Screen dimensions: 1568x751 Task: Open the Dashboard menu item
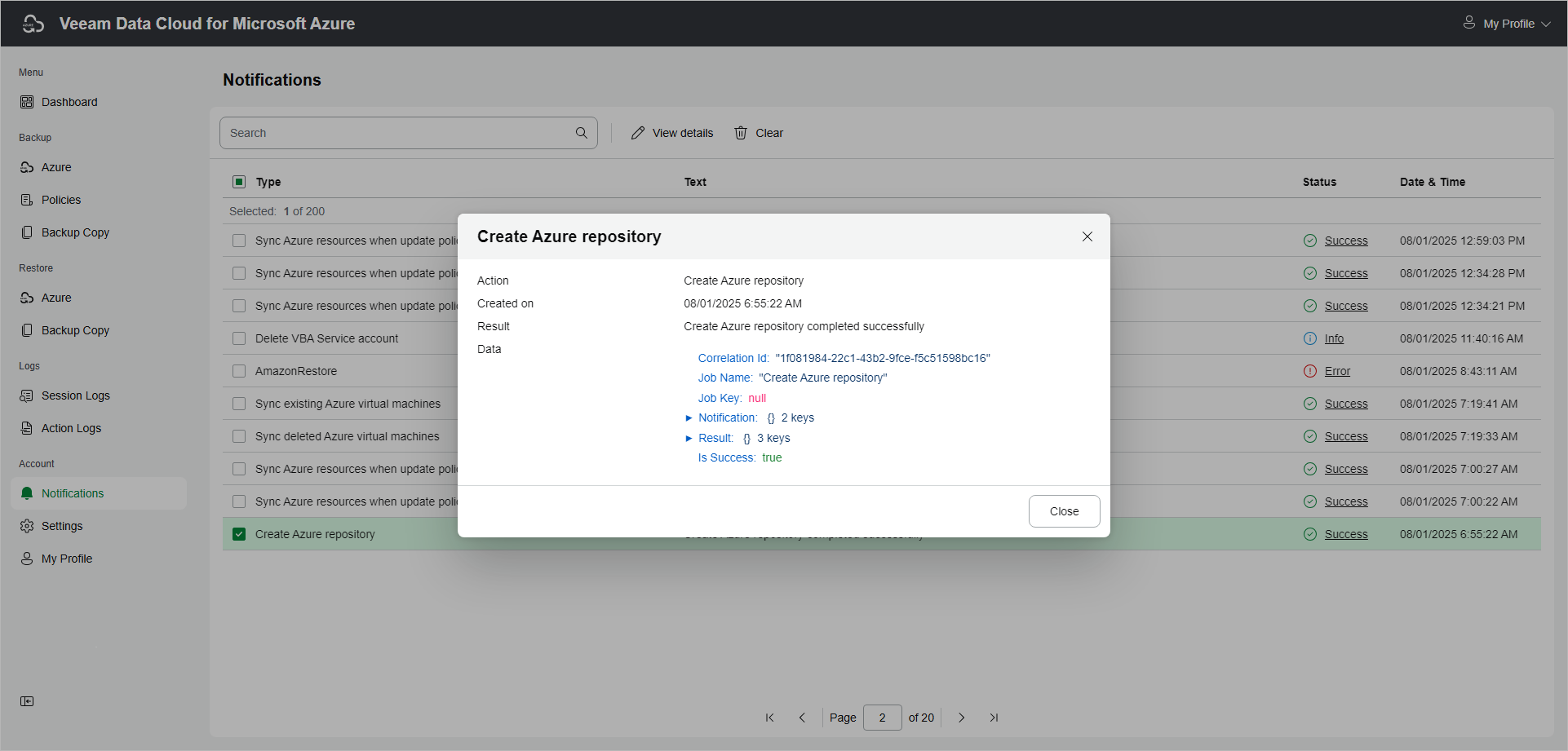pos(69,102)
